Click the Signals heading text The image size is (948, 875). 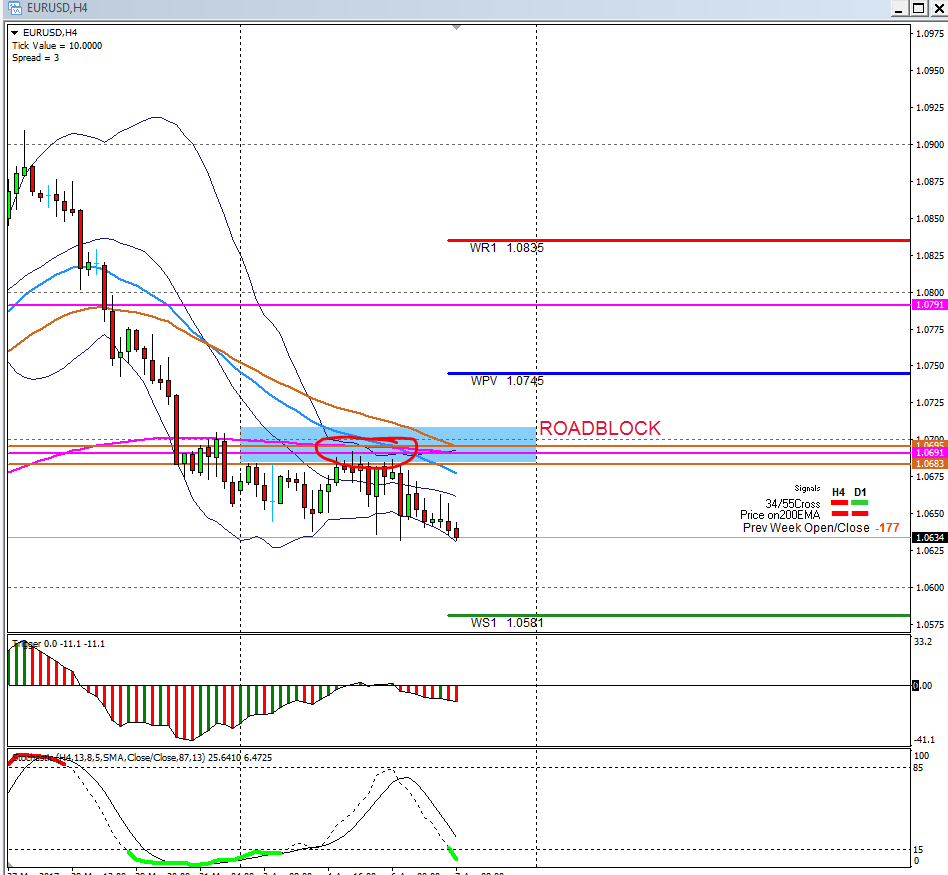(x=807, y=488)
